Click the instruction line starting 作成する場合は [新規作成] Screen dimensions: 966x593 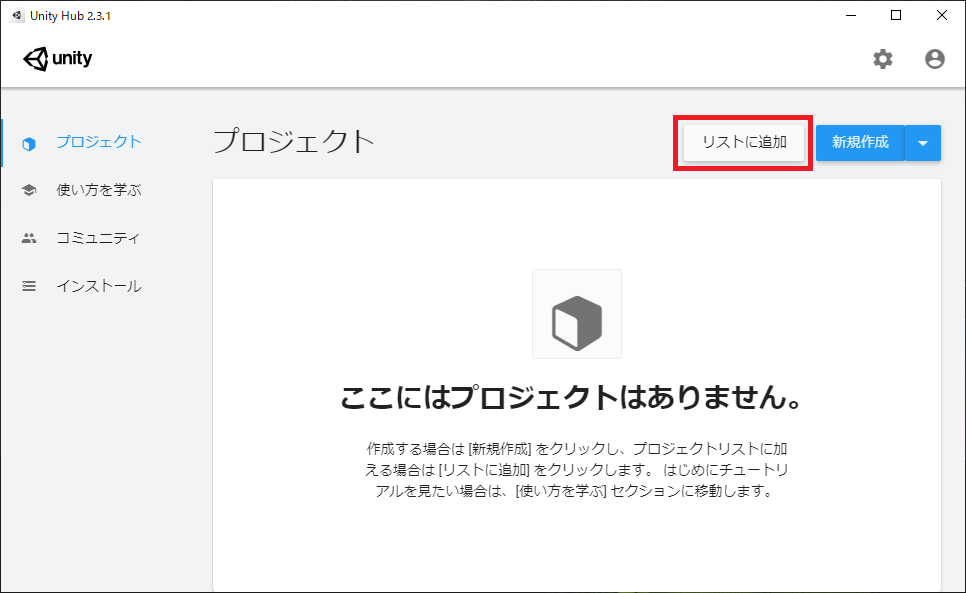(x=577, y=448)
